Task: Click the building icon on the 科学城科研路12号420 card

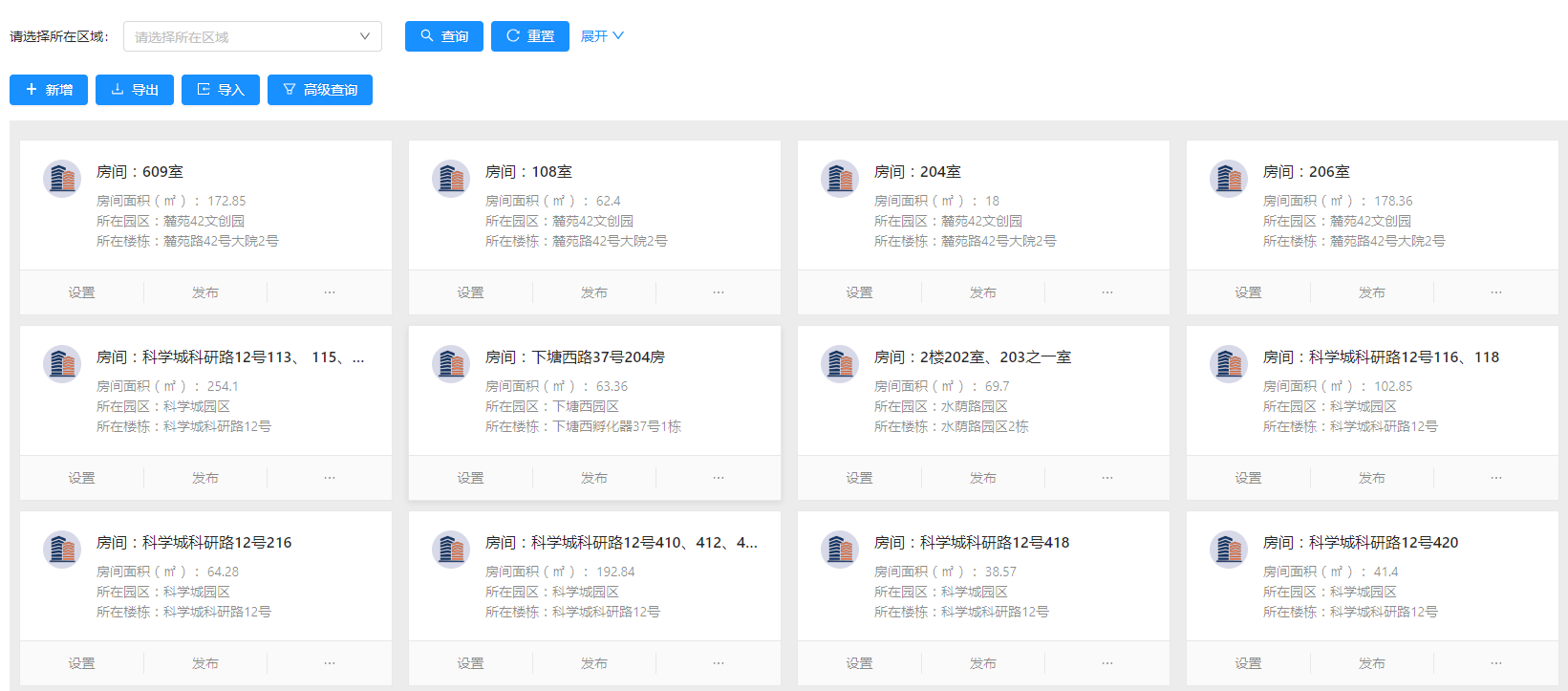Action: point(1229,550)
